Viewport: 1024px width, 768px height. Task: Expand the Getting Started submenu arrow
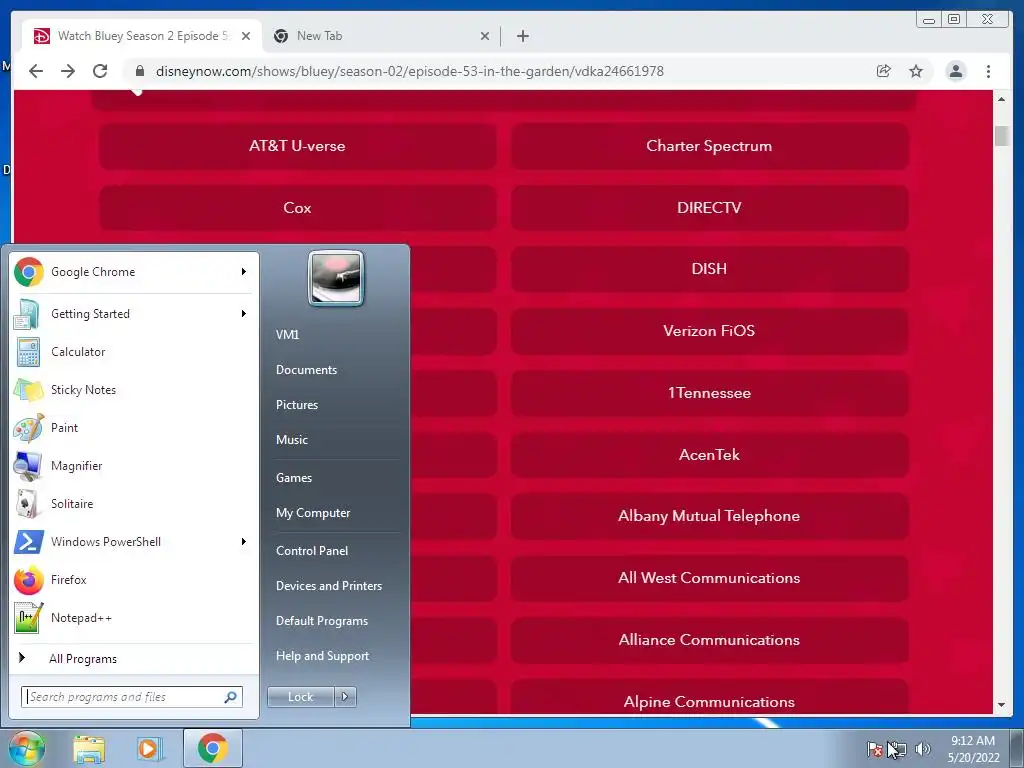(x=244, y=313)
